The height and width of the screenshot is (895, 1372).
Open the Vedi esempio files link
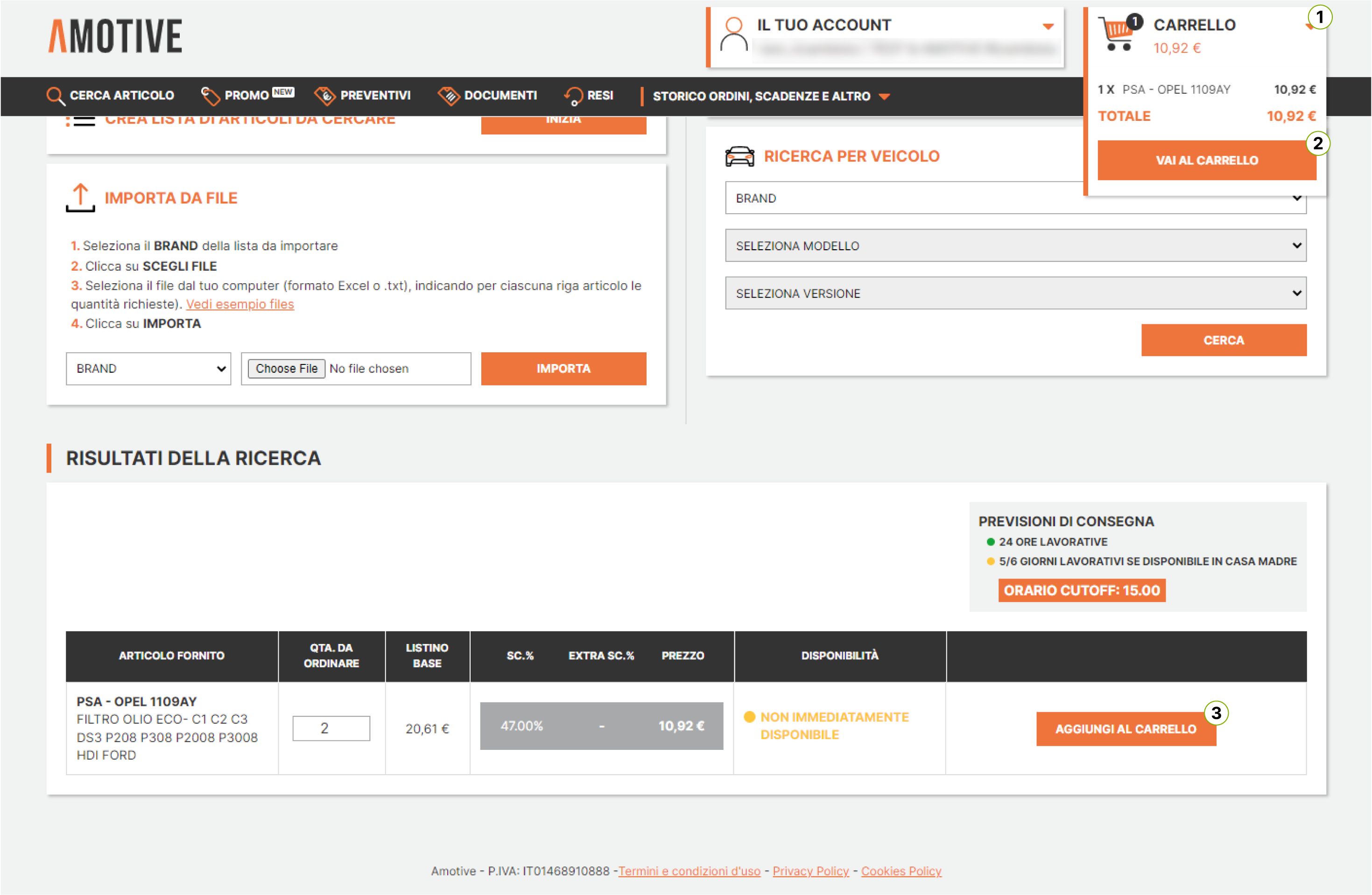click(240, 304)
